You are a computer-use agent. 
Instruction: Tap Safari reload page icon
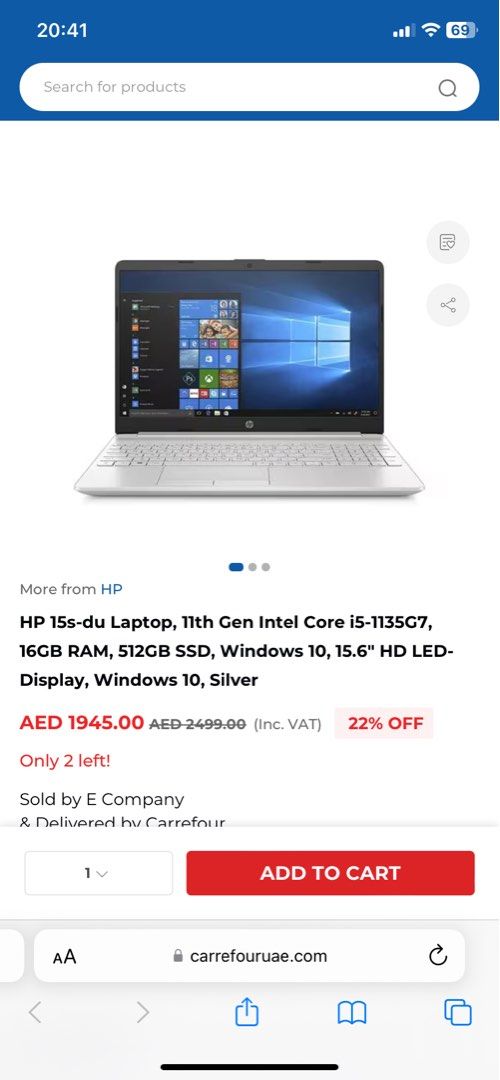[438, 955]
